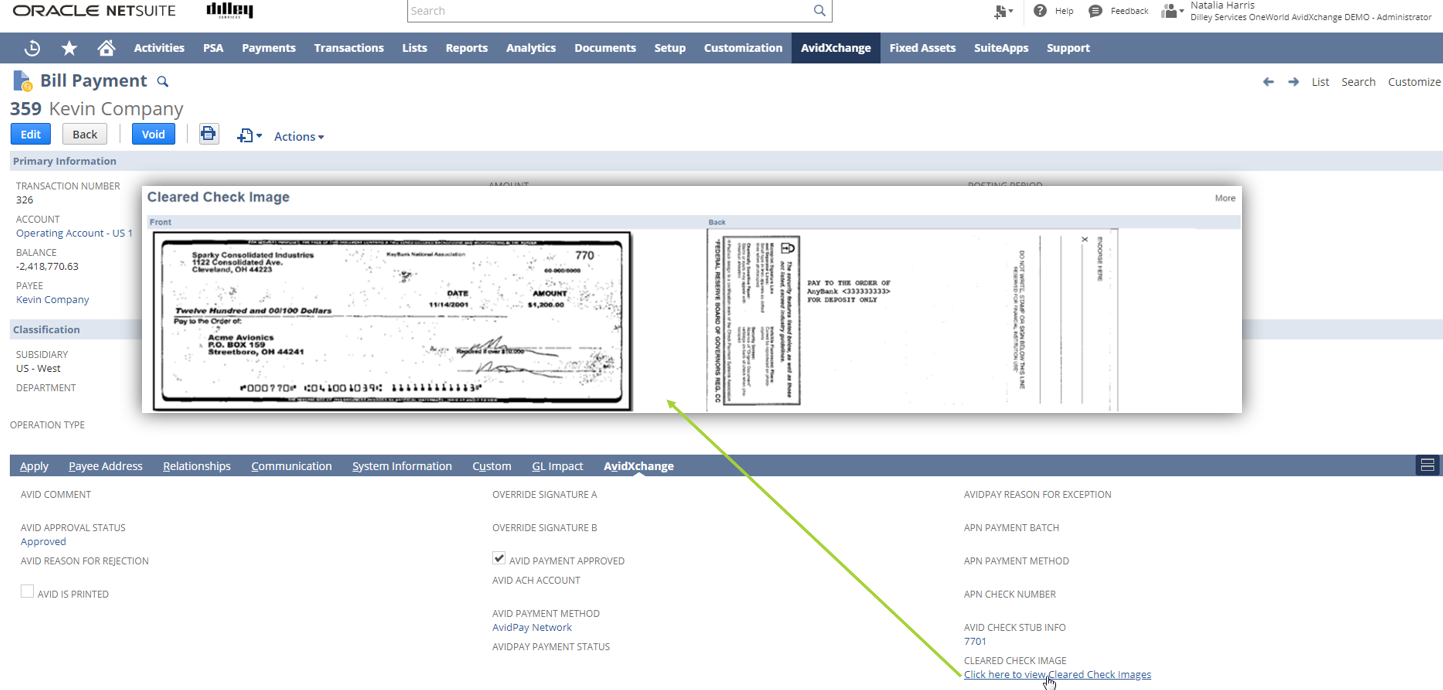Click the subtab layout toggle icon
Viewport: 1443px width, 690px height.
(1427, 465)
